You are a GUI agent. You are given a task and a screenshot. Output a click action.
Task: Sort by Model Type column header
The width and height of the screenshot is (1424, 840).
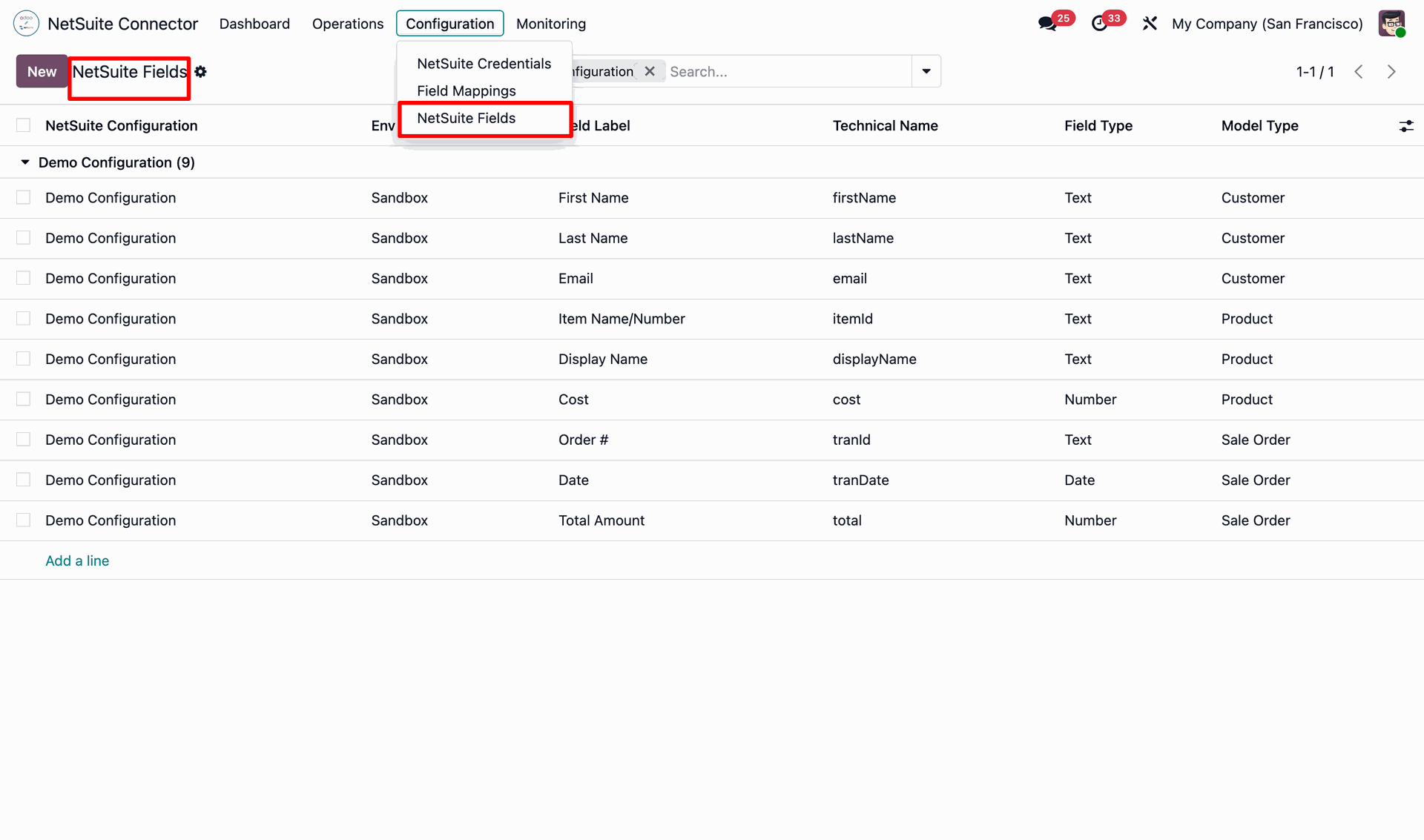1260,126
